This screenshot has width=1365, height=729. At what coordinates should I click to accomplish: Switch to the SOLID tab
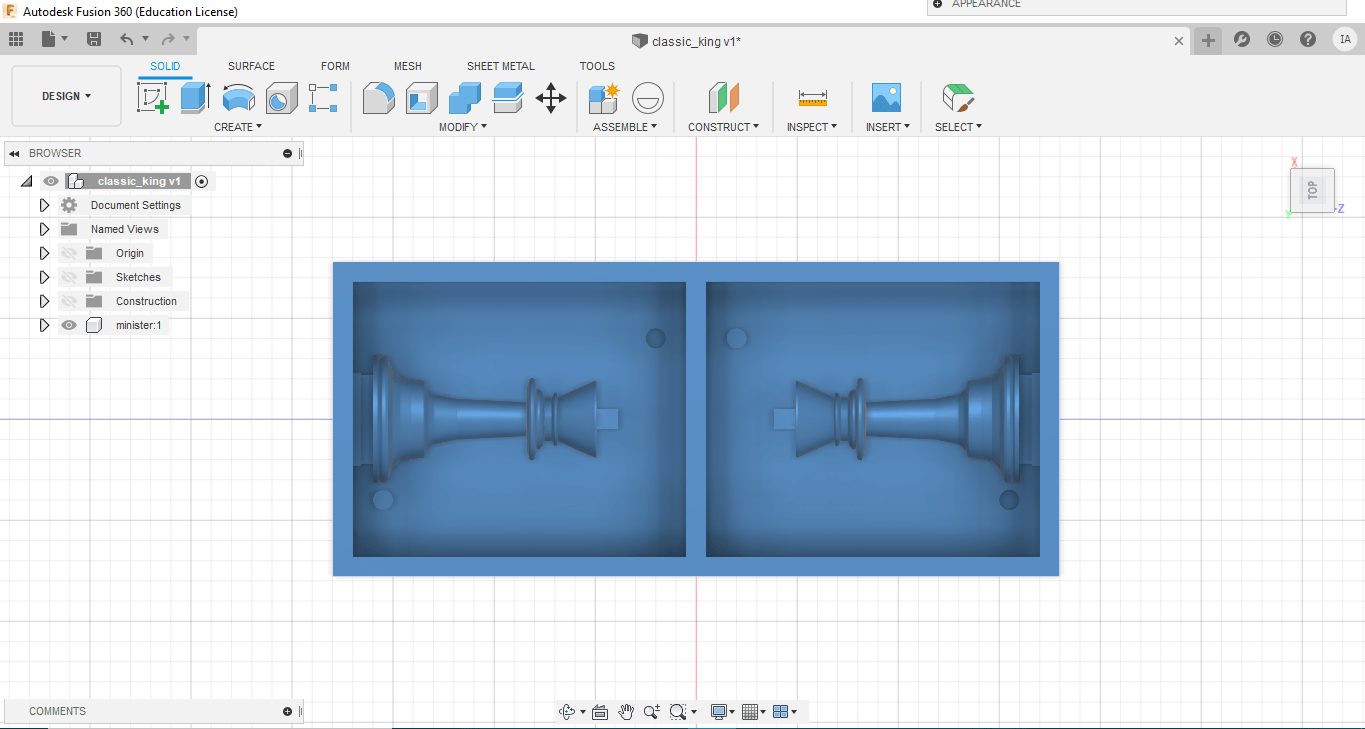165,66
